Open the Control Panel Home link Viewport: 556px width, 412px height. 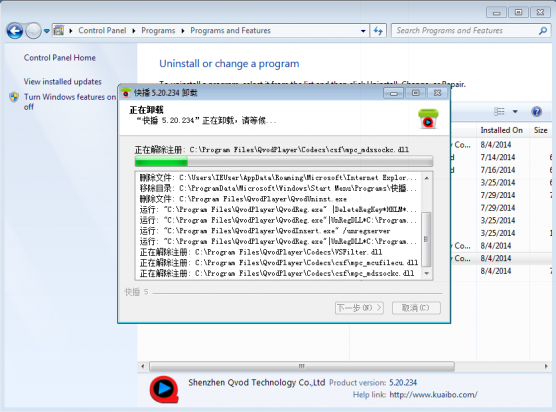tap(60, 58)
